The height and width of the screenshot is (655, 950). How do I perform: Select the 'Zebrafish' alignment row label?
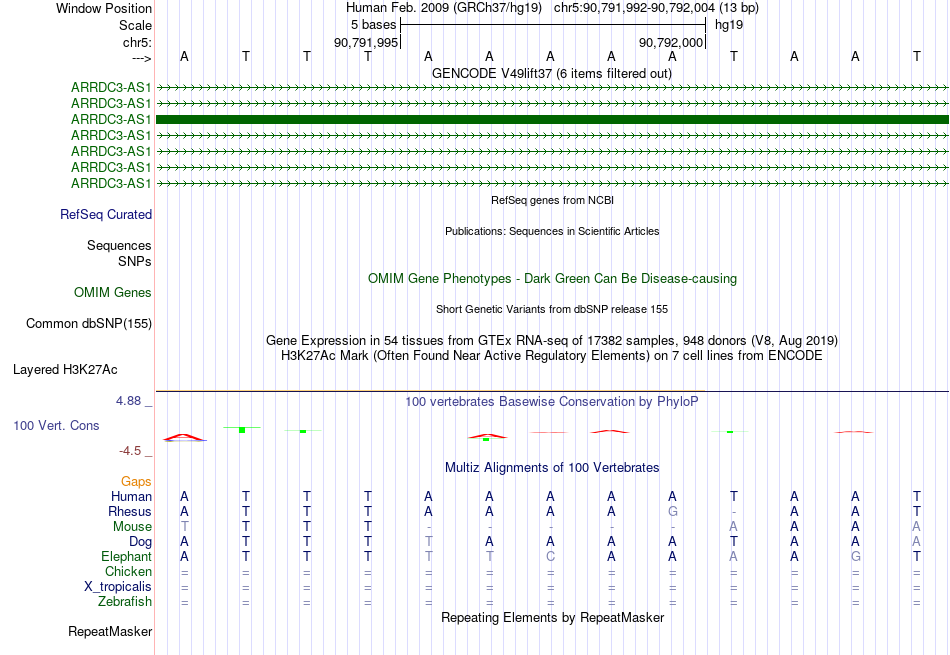pos(125,602)
